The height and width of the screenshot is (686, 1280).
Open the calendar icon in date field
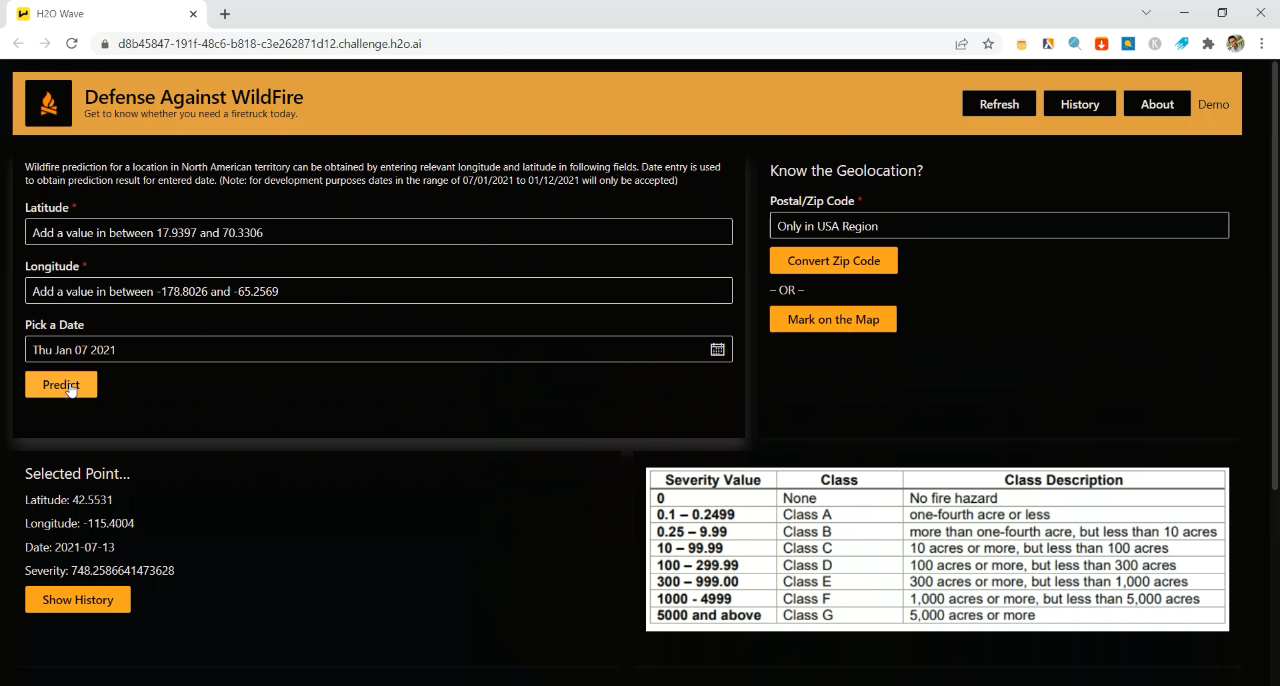click(717, 349)
